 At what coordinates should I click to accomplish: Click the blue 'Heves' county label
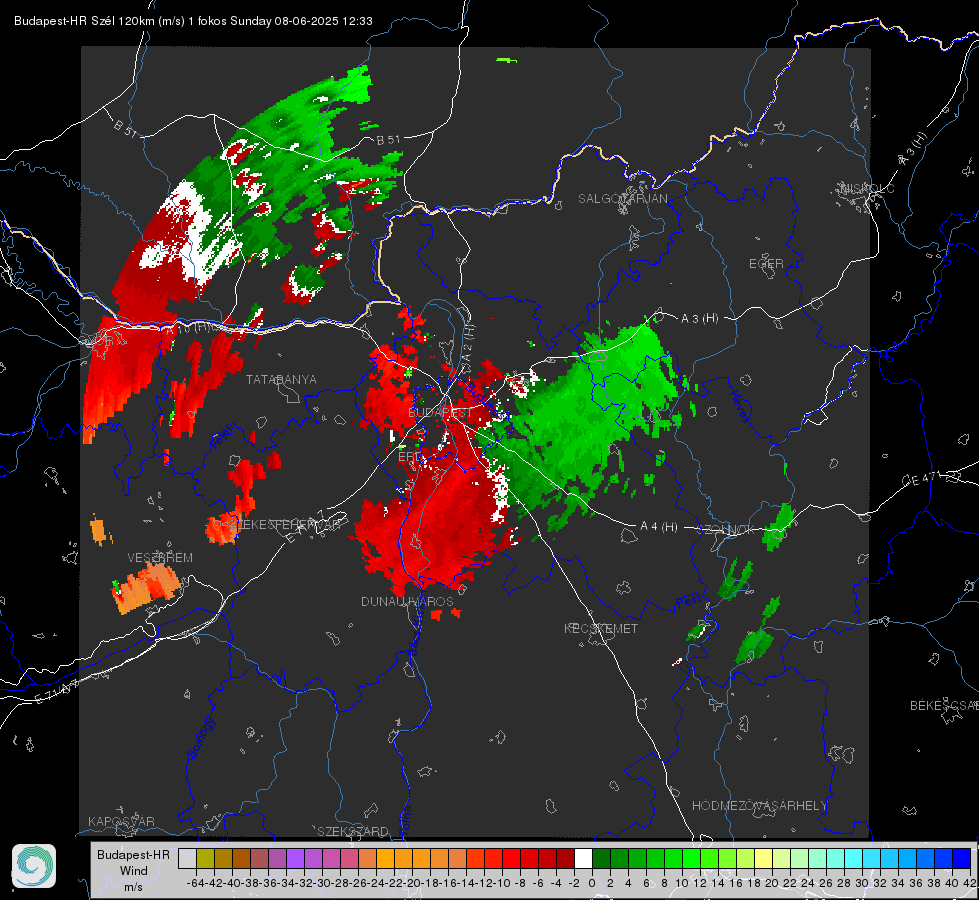click(740, 407)
